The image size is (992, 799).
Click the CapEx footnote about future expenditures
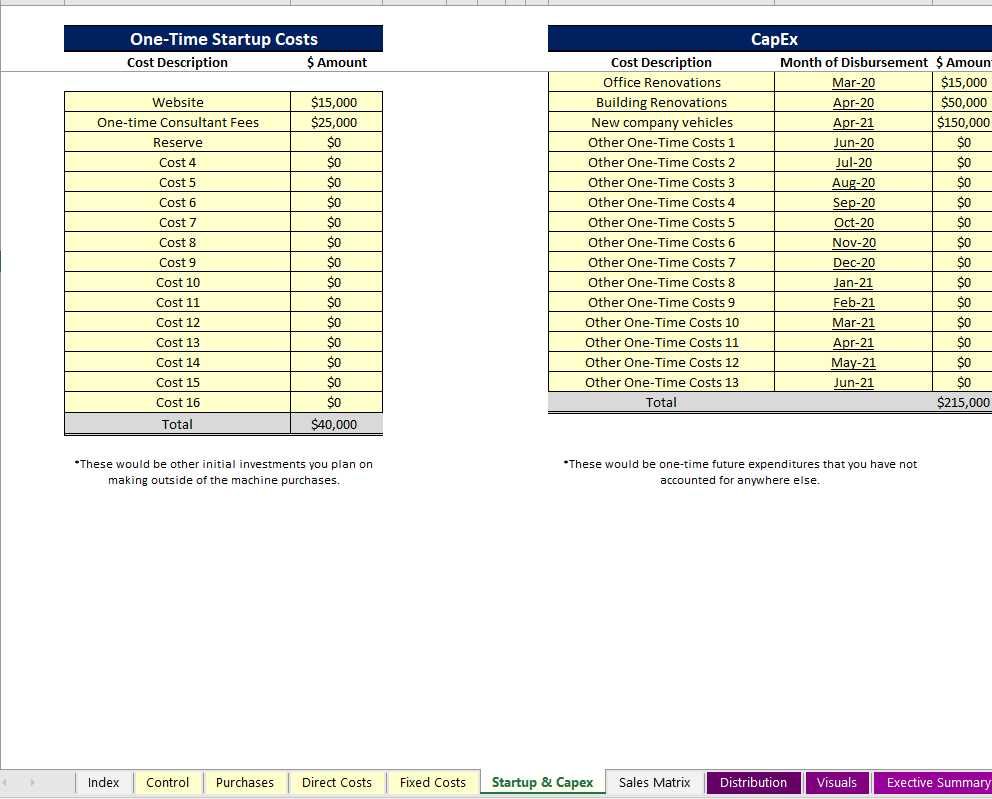coord(740,472)
